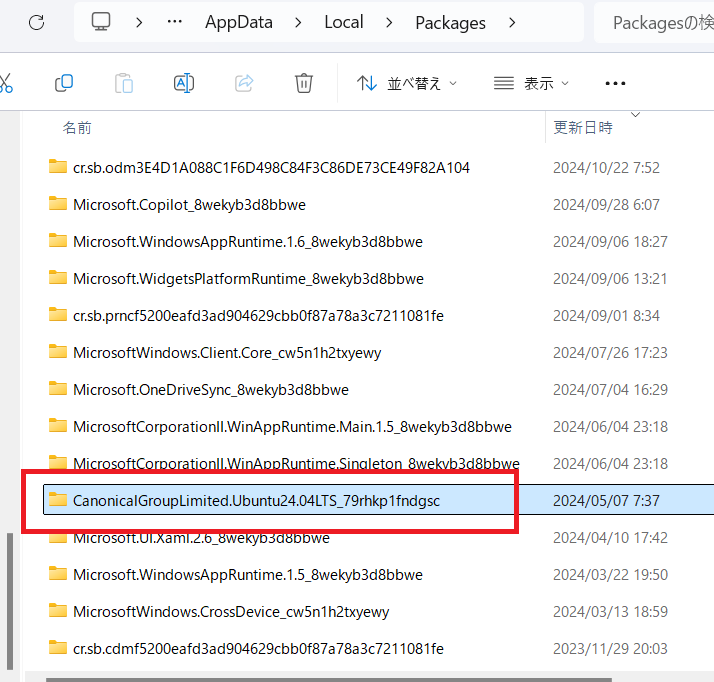Click the date 2024/05/07 7:37
This screenshot has height=682, width=714.
tap(606, 501)
